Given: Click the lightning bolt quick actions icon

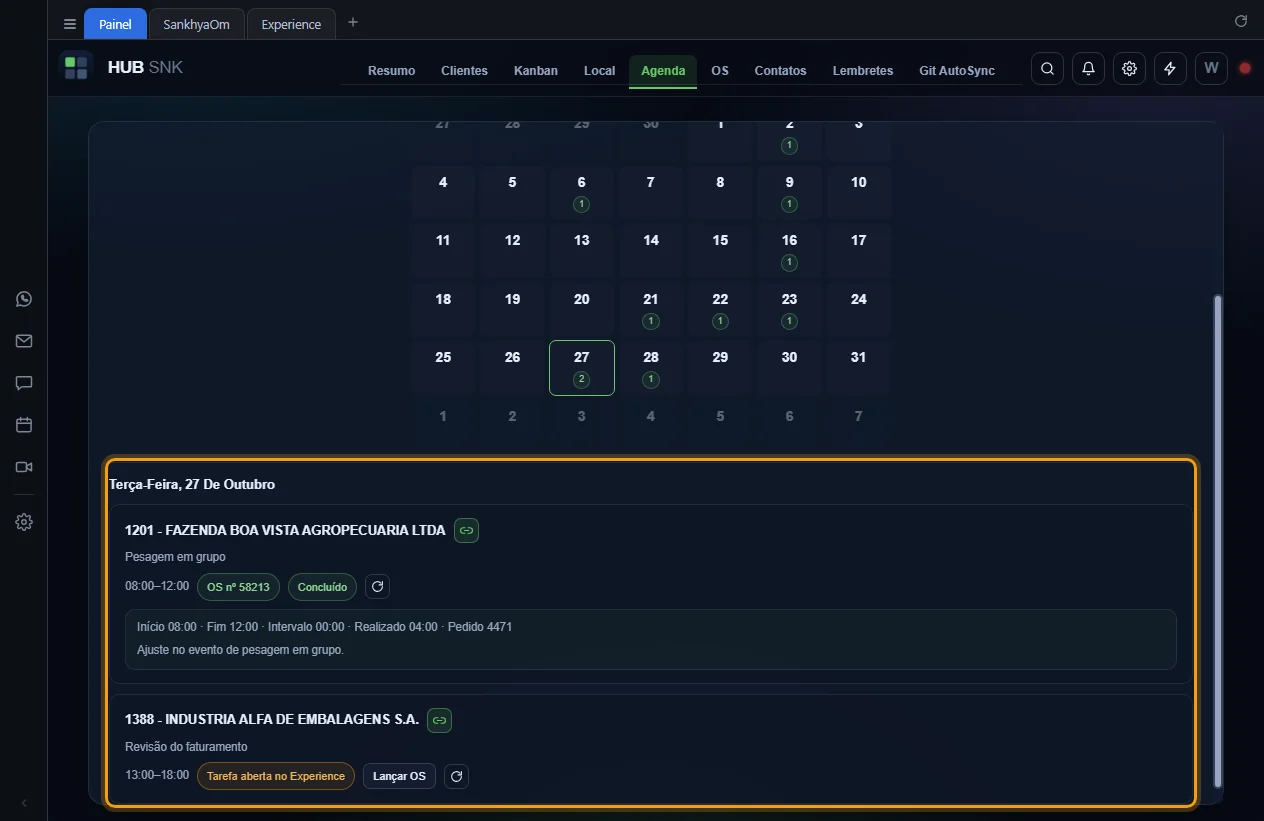Looking at the screenshot, I should tap(1170, 69).
